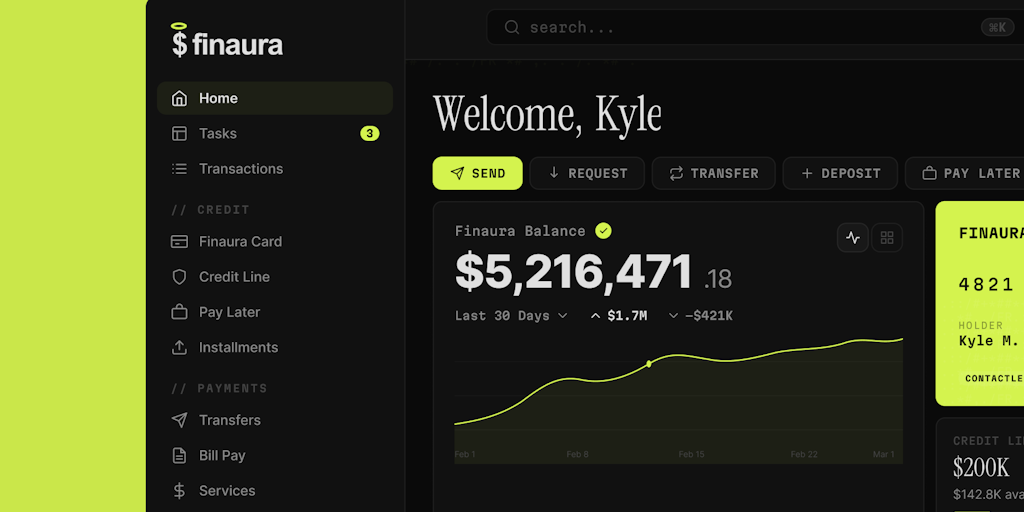Open the Installments page
This screenshot has width=1024, height=512.
pos(275,347)
